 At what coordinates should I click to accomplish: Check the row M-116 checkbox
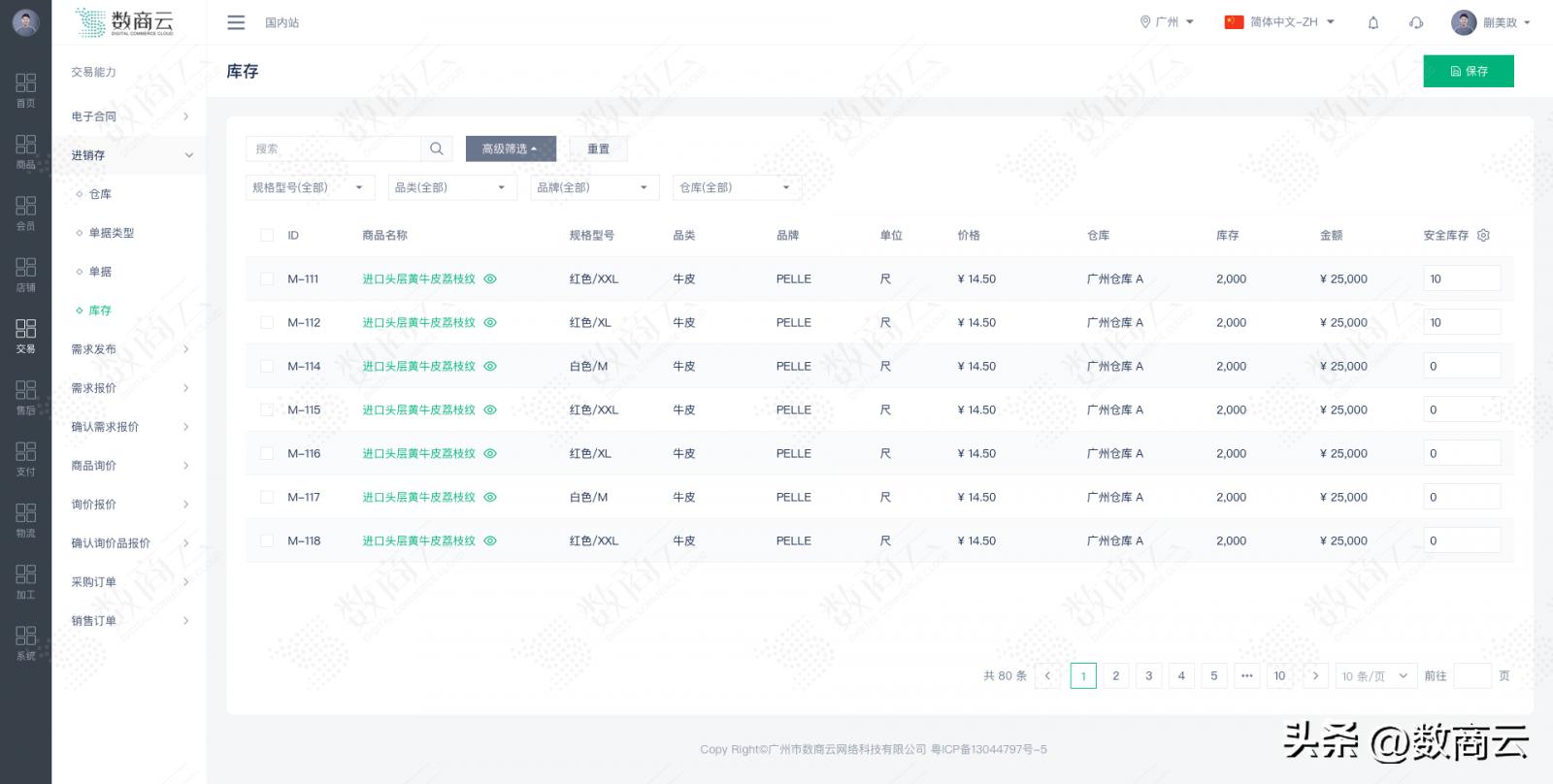click(267, 453)
